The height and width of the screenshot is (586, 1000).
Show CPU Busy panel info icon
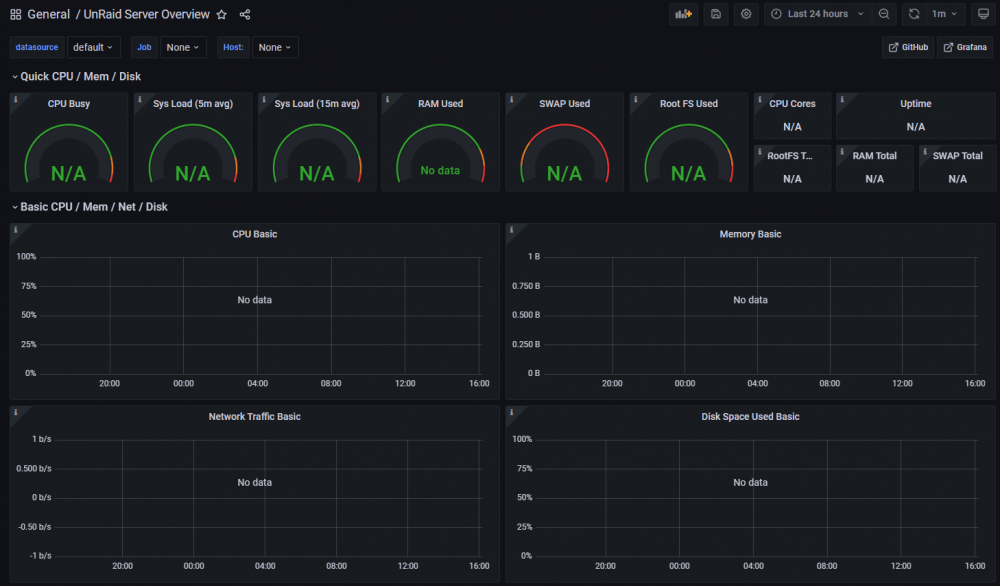pos(16,99)
